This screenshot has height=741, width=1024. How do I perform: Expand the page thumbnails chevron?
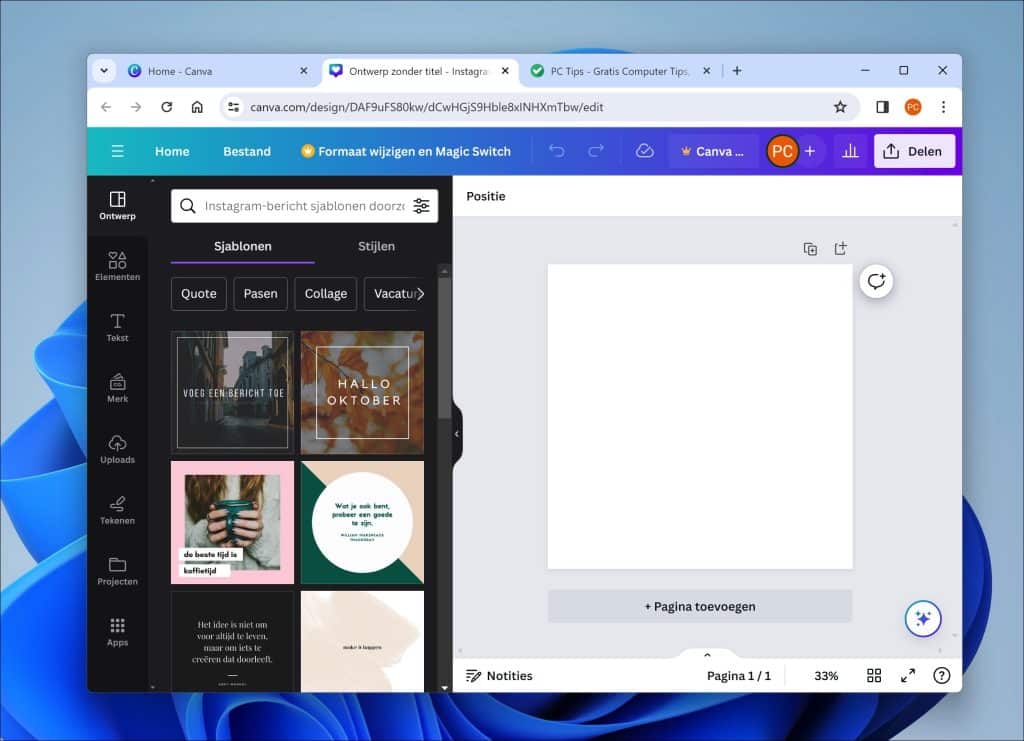pos(707,654)
